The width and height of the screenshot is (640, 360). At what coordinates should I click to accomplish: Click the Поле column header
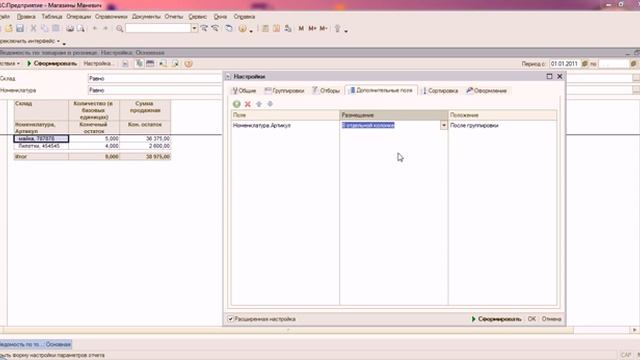tap(285, 115)
